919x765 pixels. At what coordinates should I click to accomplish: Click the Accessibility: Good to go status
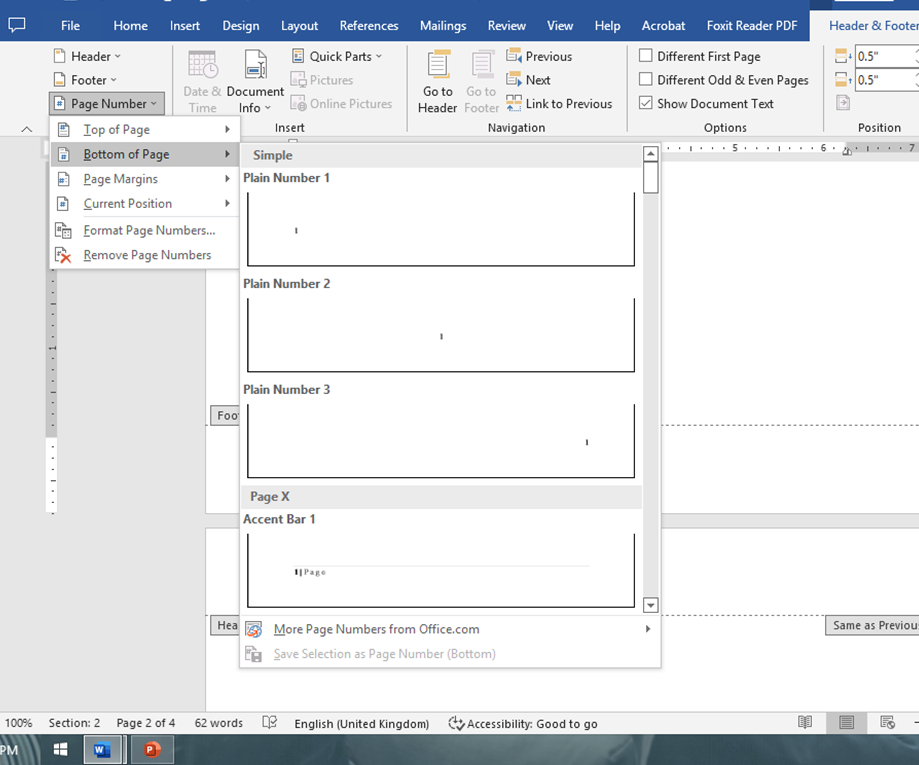pos(523,723)
